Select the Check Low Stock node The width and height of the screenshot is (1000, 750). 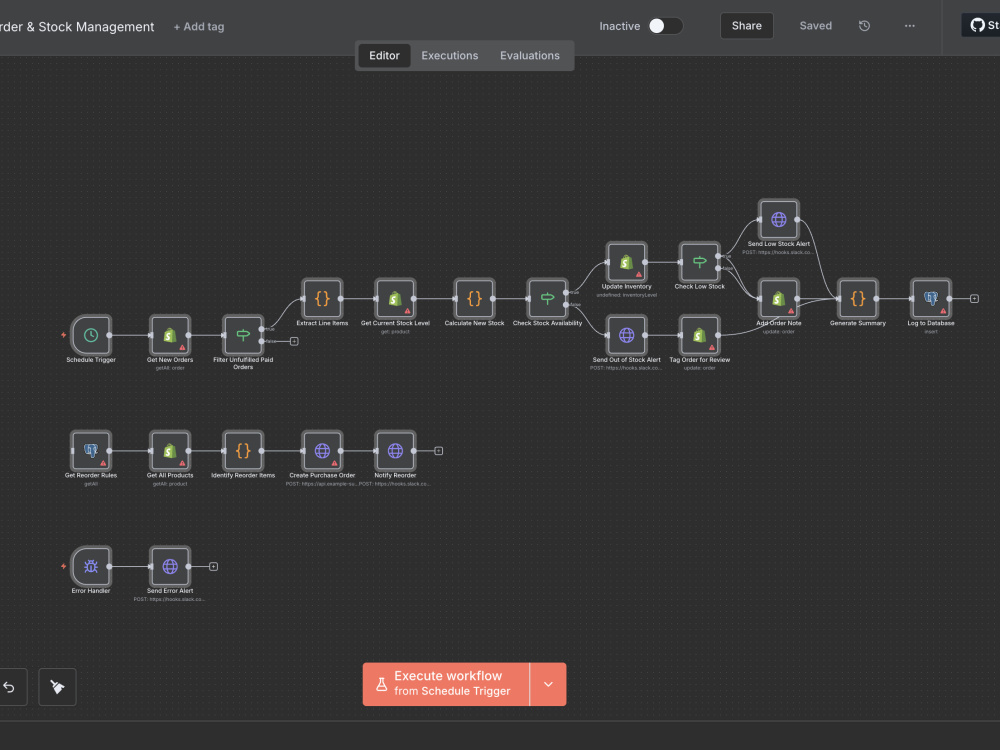(x=700, y=262)
